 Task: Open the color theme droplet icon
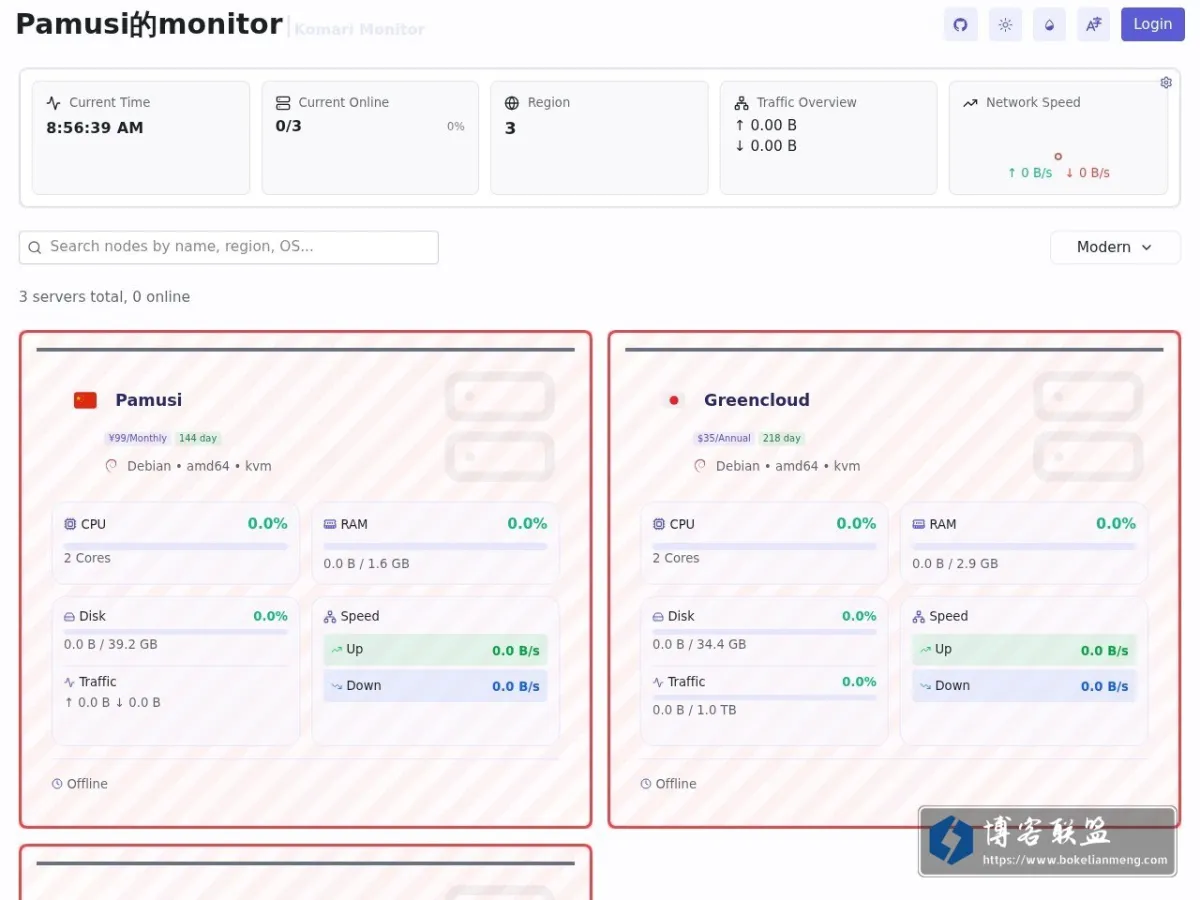(x=1049, y=25)
